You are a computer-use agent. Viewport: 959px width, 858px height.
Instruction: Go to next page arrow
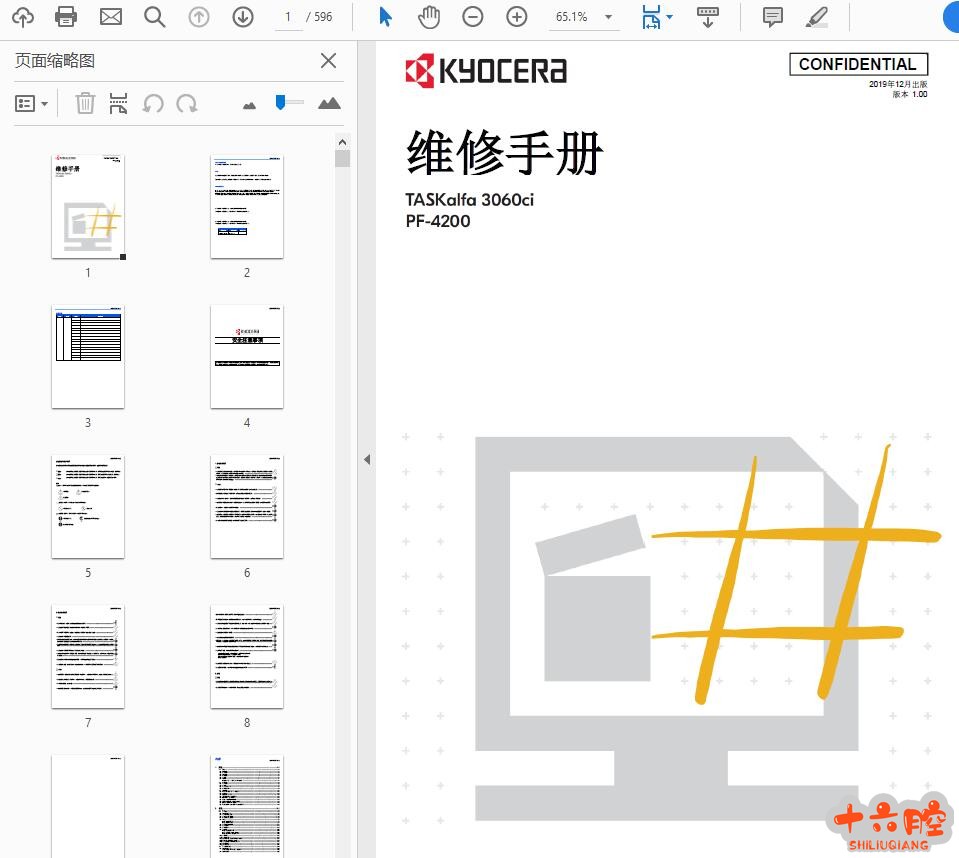pyautogui.click(x=242, y=17)
